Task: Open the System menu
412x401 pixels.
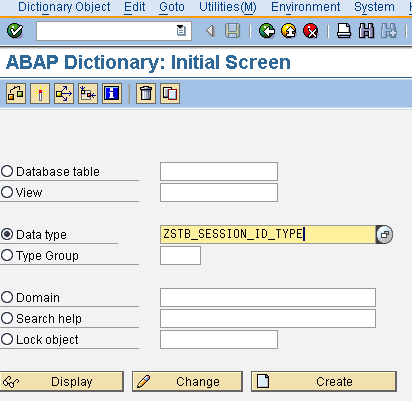Action: coord(374,7)
